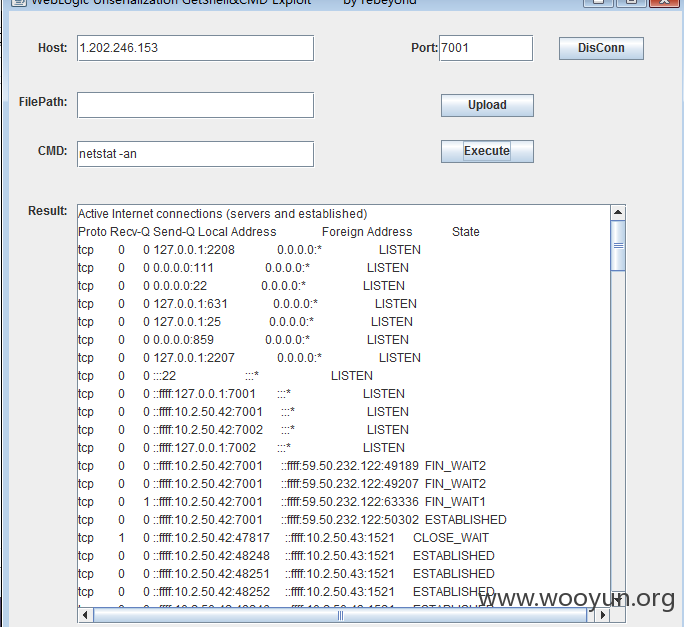Focus the Host input field
Image resolution: width=684 pixels, height=627 pixels.
(195, 48)
